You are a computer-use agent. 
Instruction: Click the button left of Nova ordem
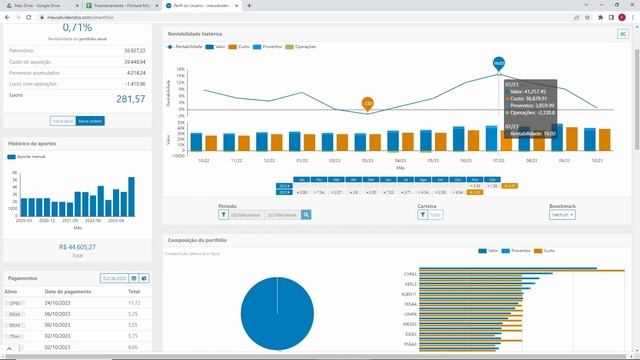[x=63, y=121]
